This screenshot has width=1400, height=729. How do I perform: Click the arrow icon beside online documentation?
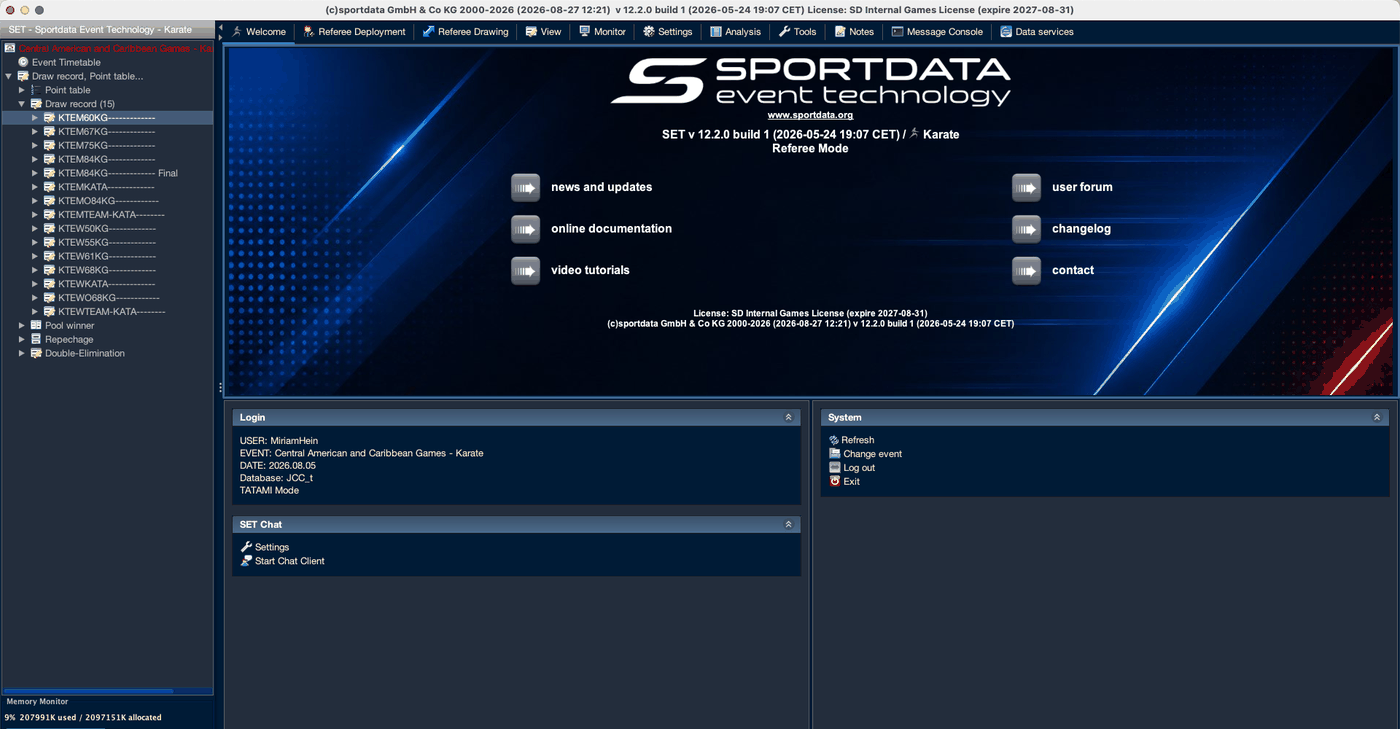(525, 229)
